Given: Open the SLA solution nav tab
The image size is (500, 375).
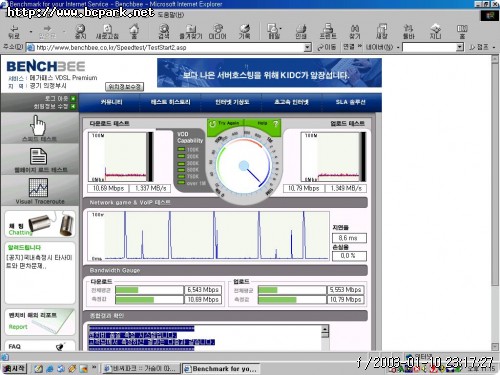Looking at the screenshot, I should pos(350,102).
